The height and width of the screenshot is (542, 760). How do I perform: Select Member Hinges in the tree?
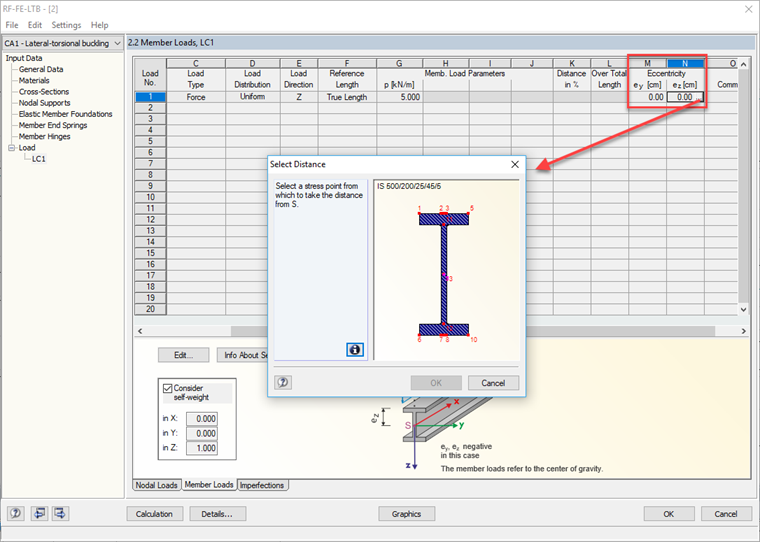click(x=44, y=136)
